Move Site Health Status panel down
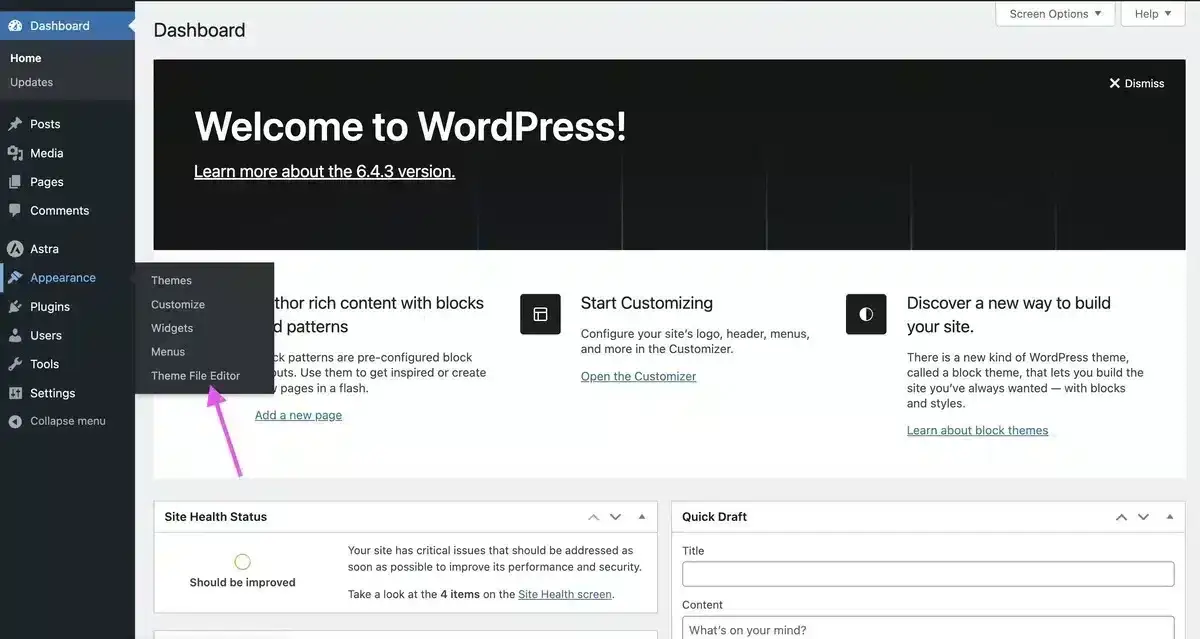This screenshot has width=1200, height=639. pyautogui.click(x=616, y=517)
